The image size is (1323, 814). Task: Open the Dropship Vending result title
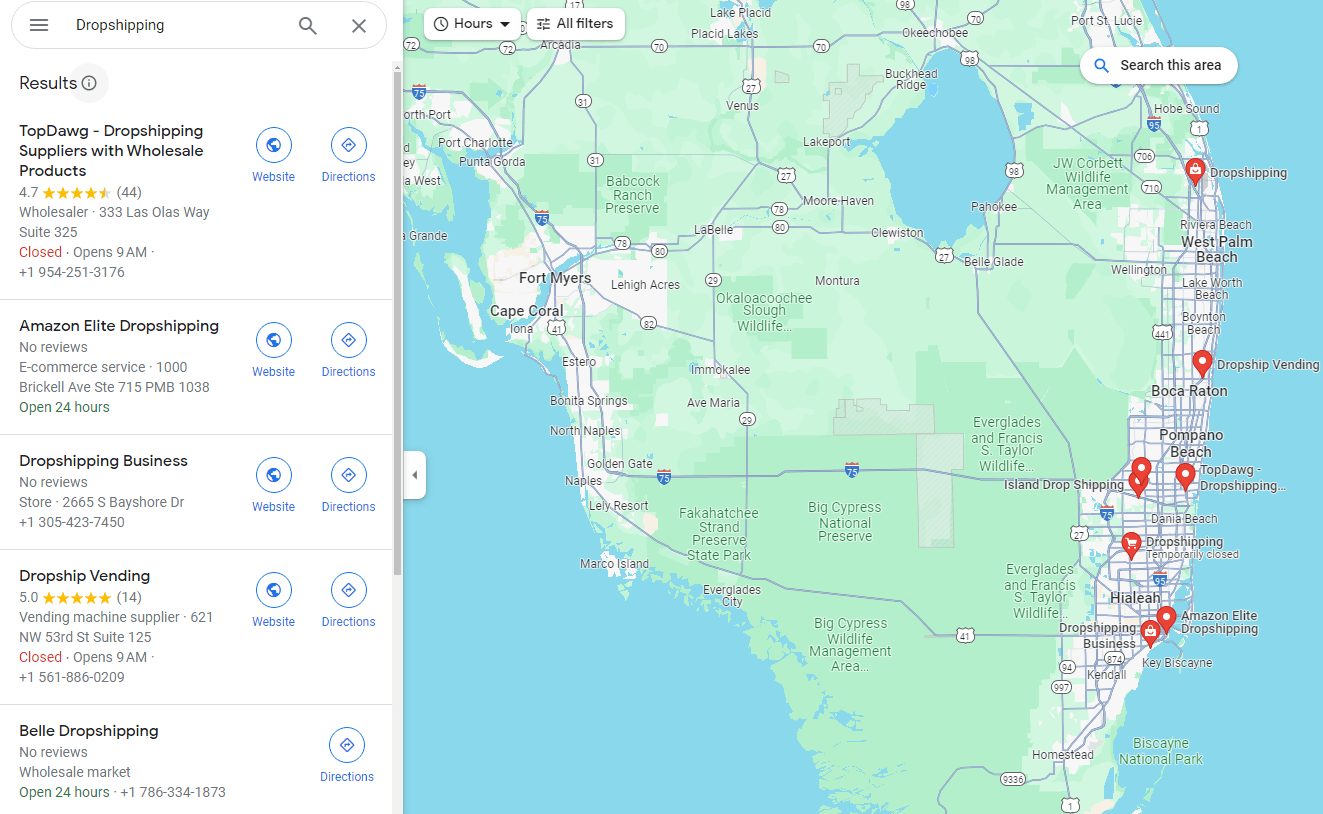click(x=84, y=576)
